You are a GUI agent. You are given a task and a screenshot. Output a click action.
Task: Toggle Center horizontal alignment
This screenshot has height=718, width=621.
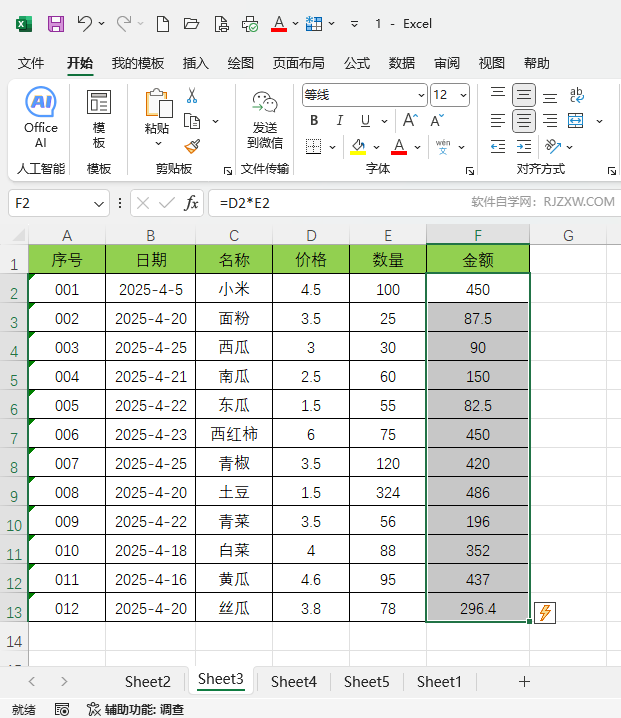(523, 121)
